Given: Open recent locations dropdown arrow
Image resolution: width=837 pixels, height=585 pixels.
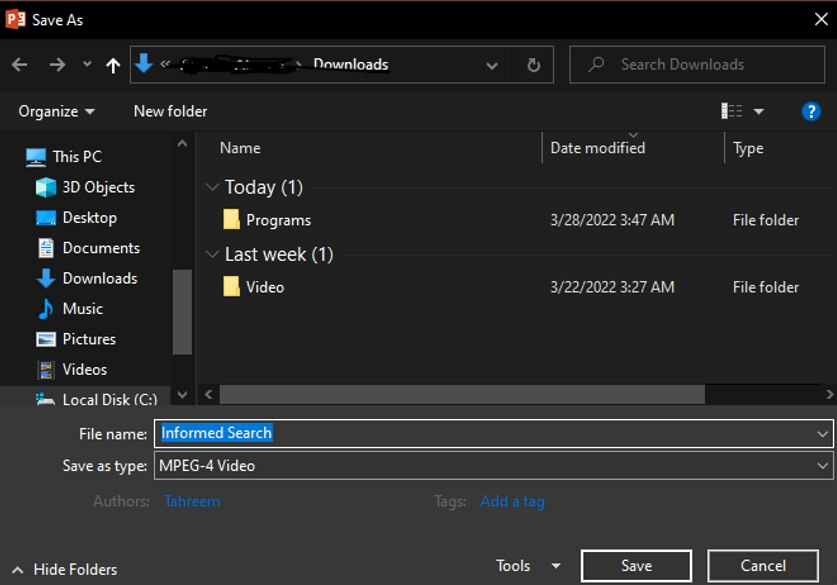Looking at the screenshot, I should pyautogui.click(x=87, y=65).
